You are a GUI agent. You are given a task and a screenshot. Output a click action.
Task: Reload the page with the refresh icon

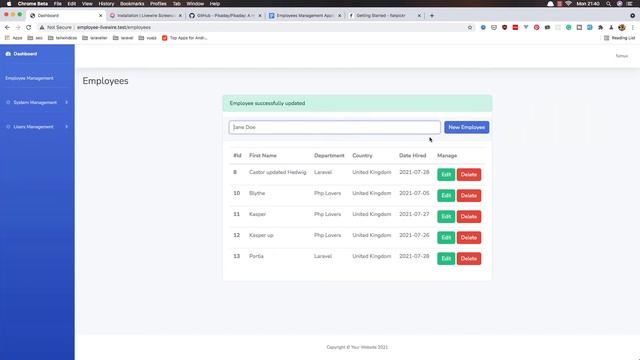point(29,27)
